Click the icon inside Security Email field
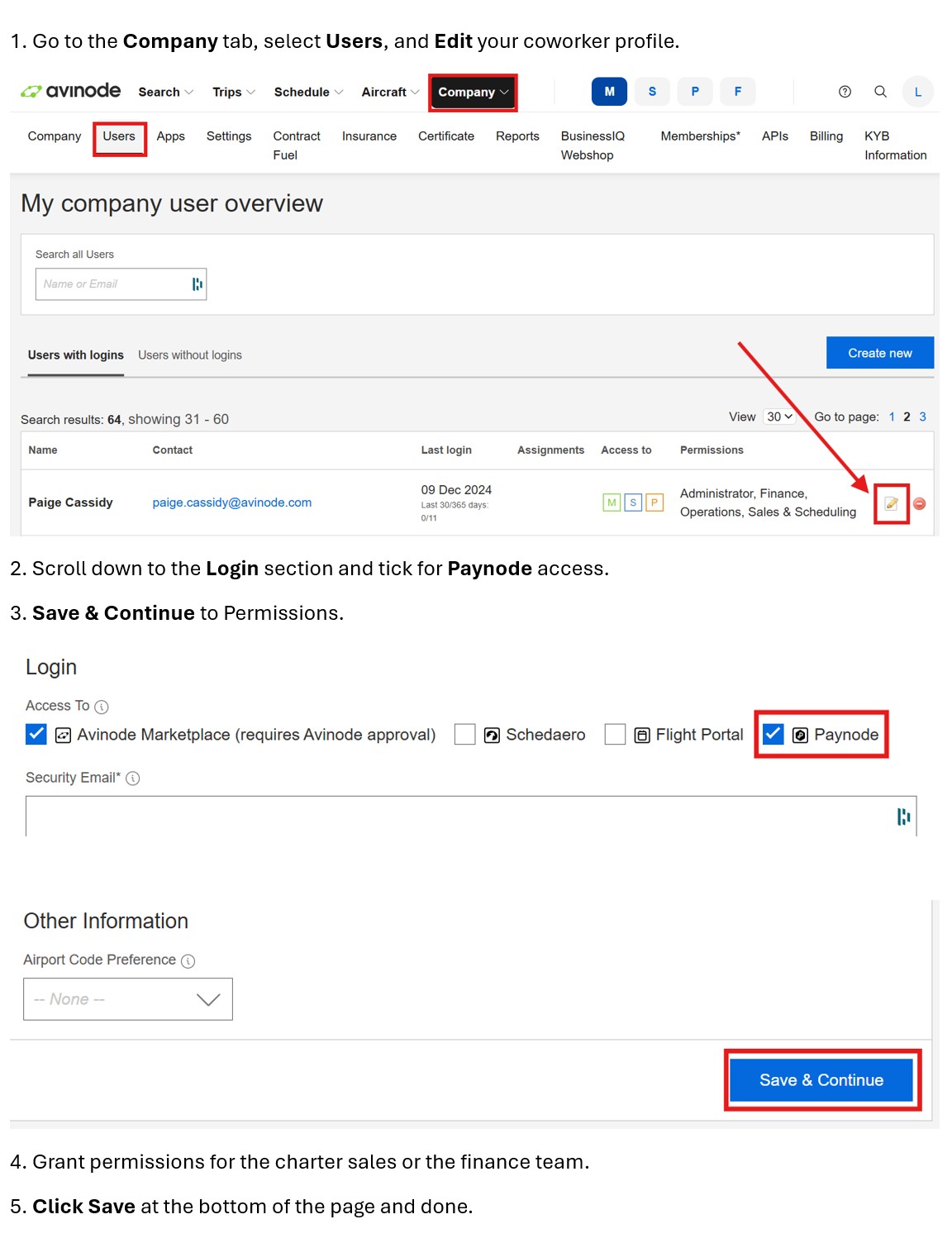Screen dimensions: 952x1243 tap(903, 817)
